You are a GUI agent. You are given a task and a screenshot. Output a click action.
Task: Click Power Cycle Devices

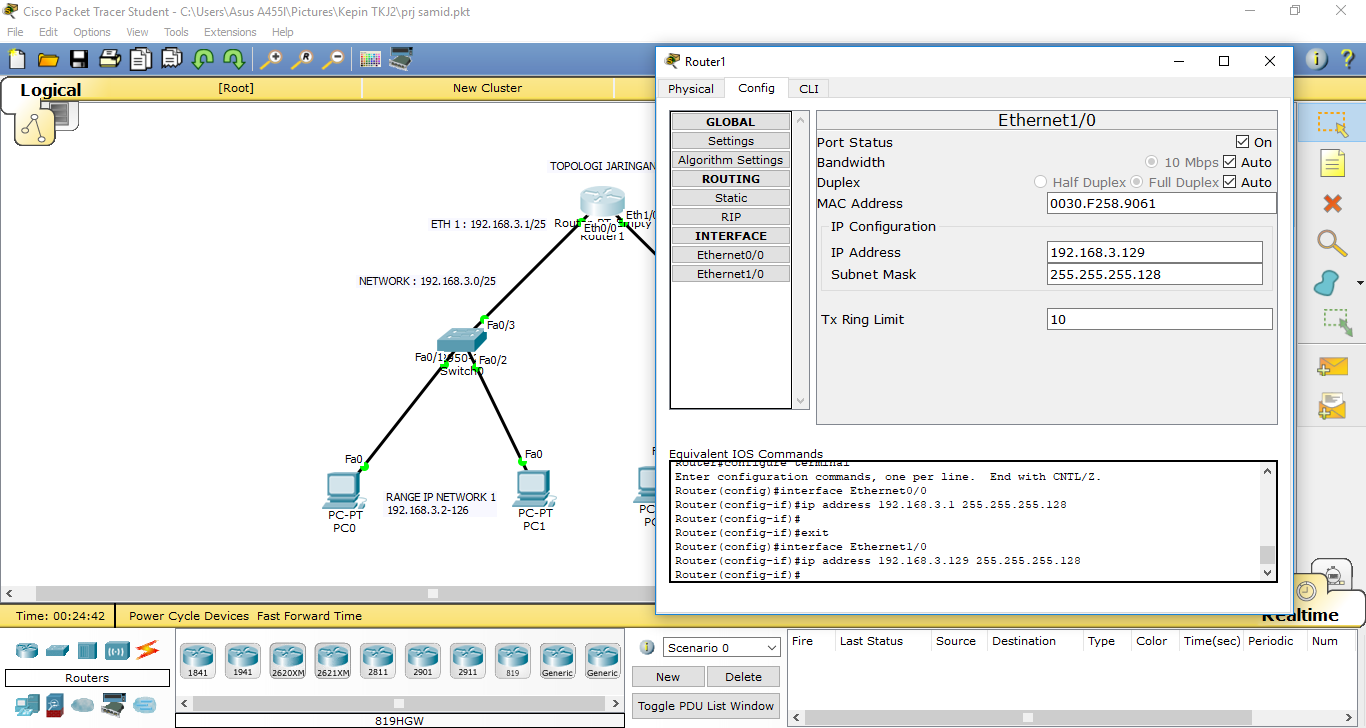[x=190, y=616]
